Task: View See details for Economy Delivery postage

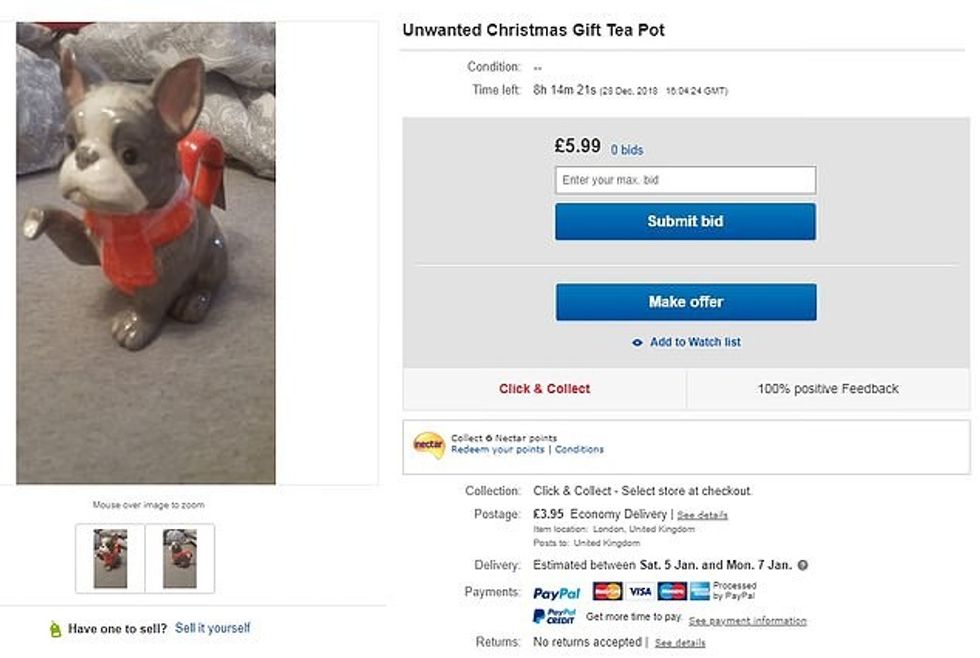Action: click(702, 515)
